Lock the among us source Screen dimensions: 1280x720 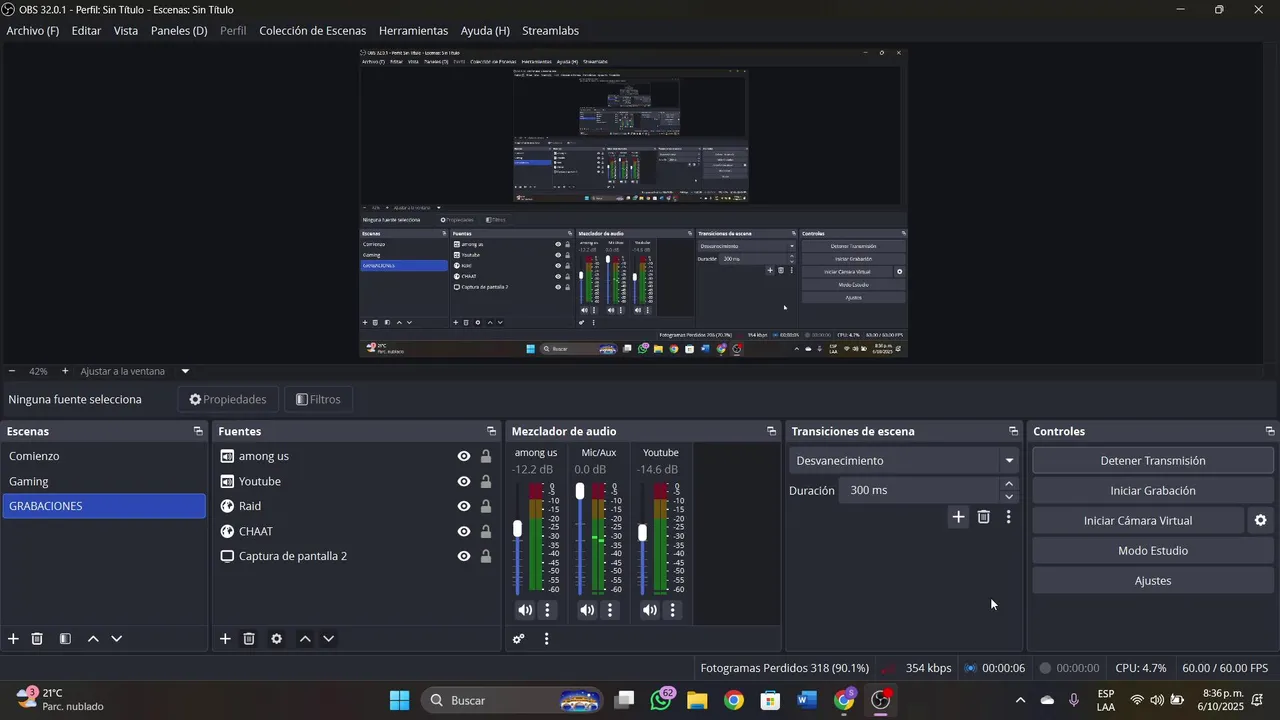pyautogui.click(x=486, y=456)
